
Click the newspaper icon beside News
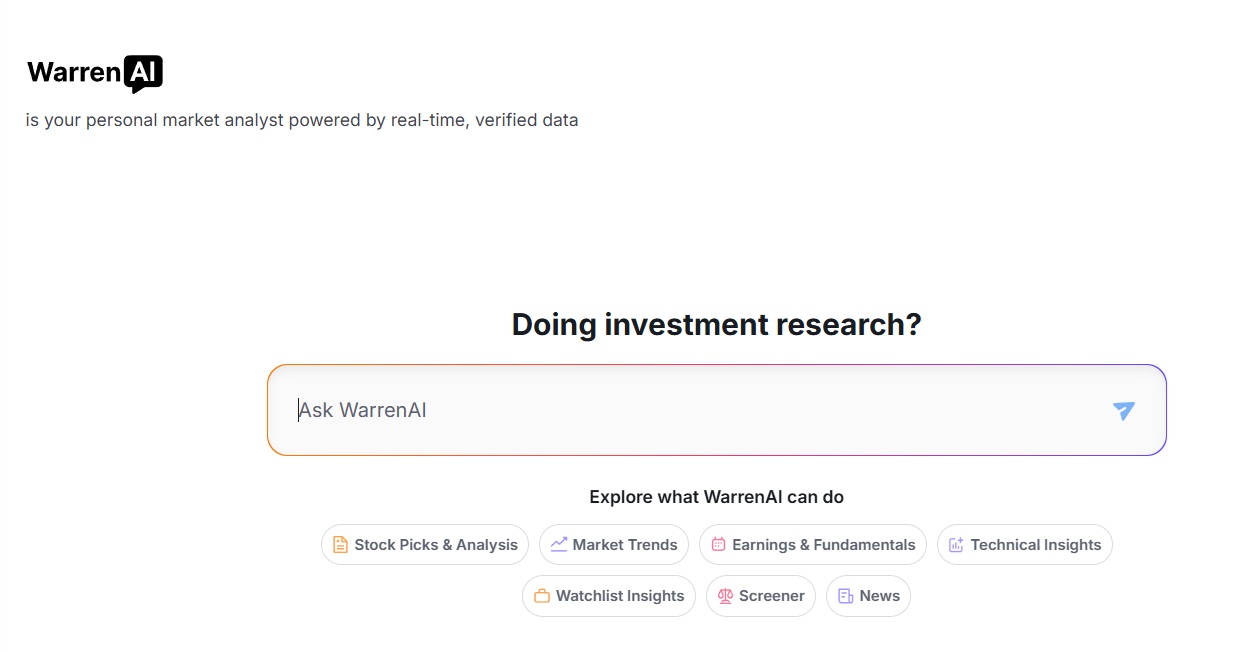click(845, 596)
